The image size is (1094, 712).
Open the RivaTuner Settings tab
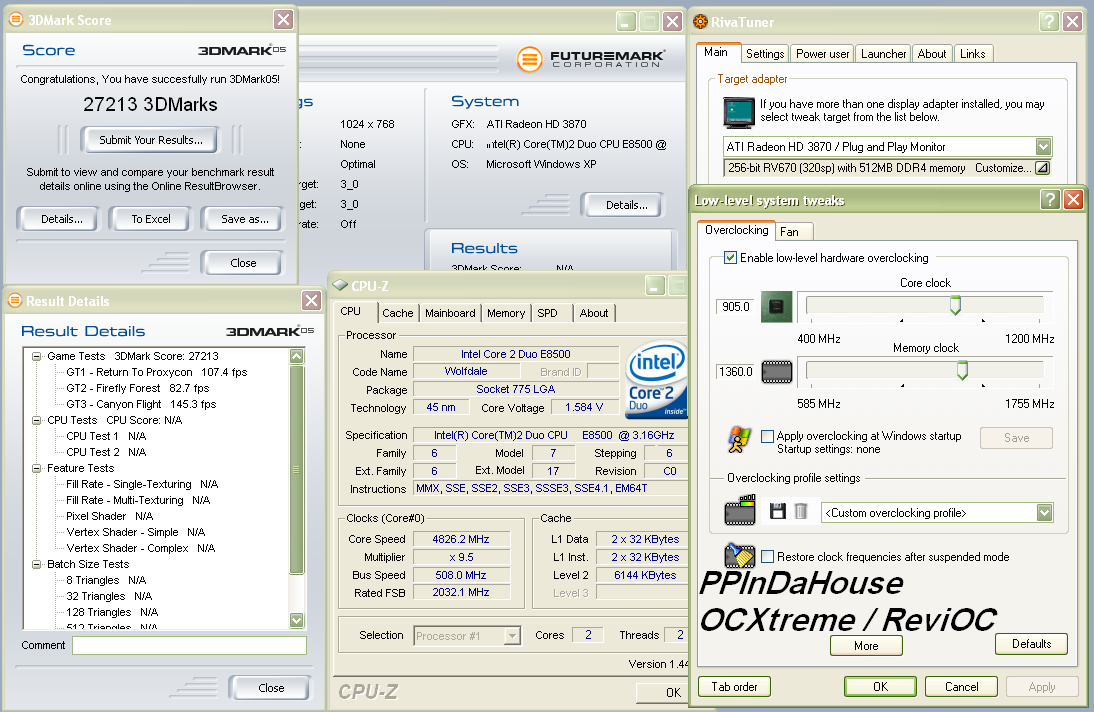click(765, 54)
